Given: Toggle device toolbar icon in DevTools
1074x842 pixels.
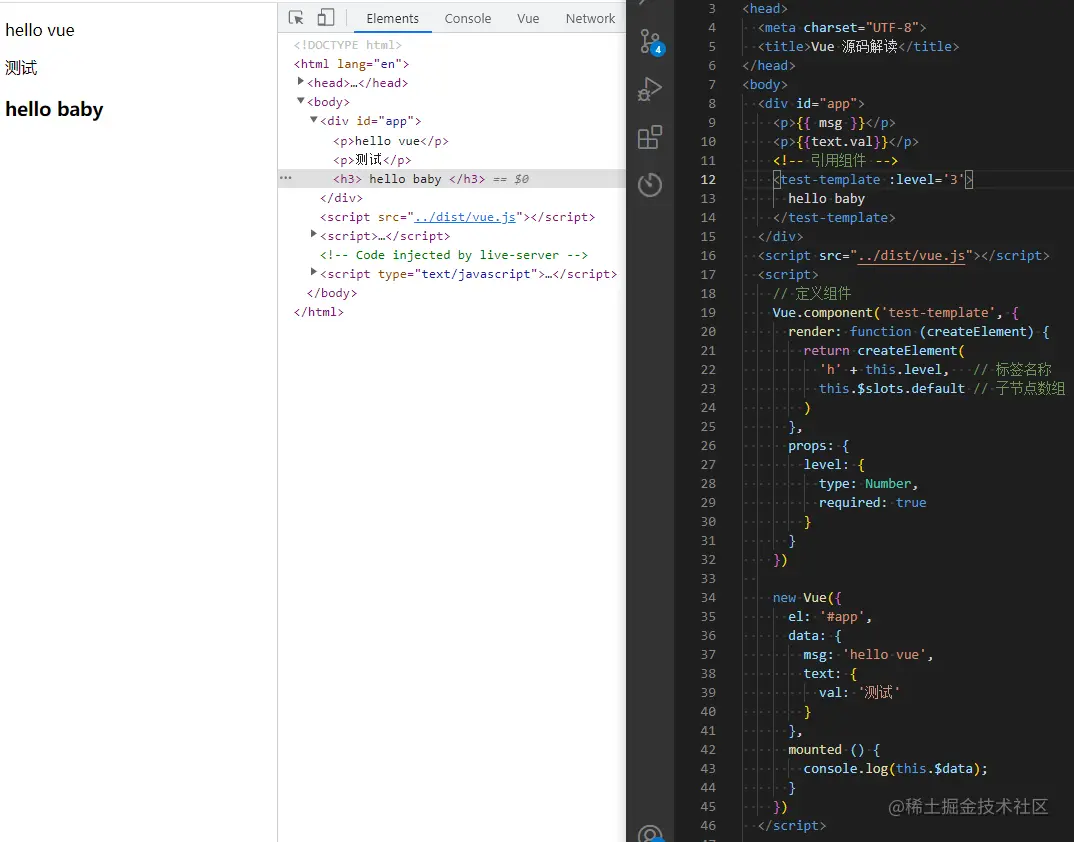Looking at the screenshot, I should pyautogui.click(x=326, y=18).
